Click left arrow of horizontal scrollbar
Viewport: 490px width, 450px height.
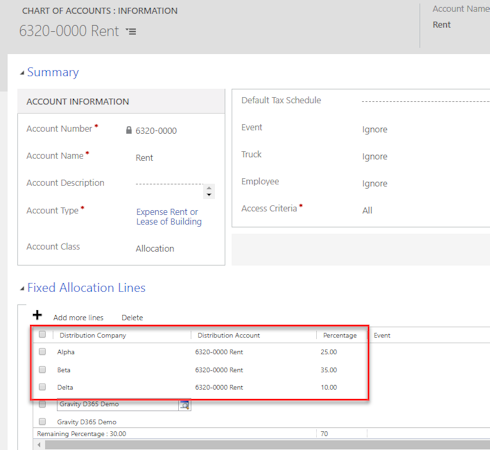point(39,445)
